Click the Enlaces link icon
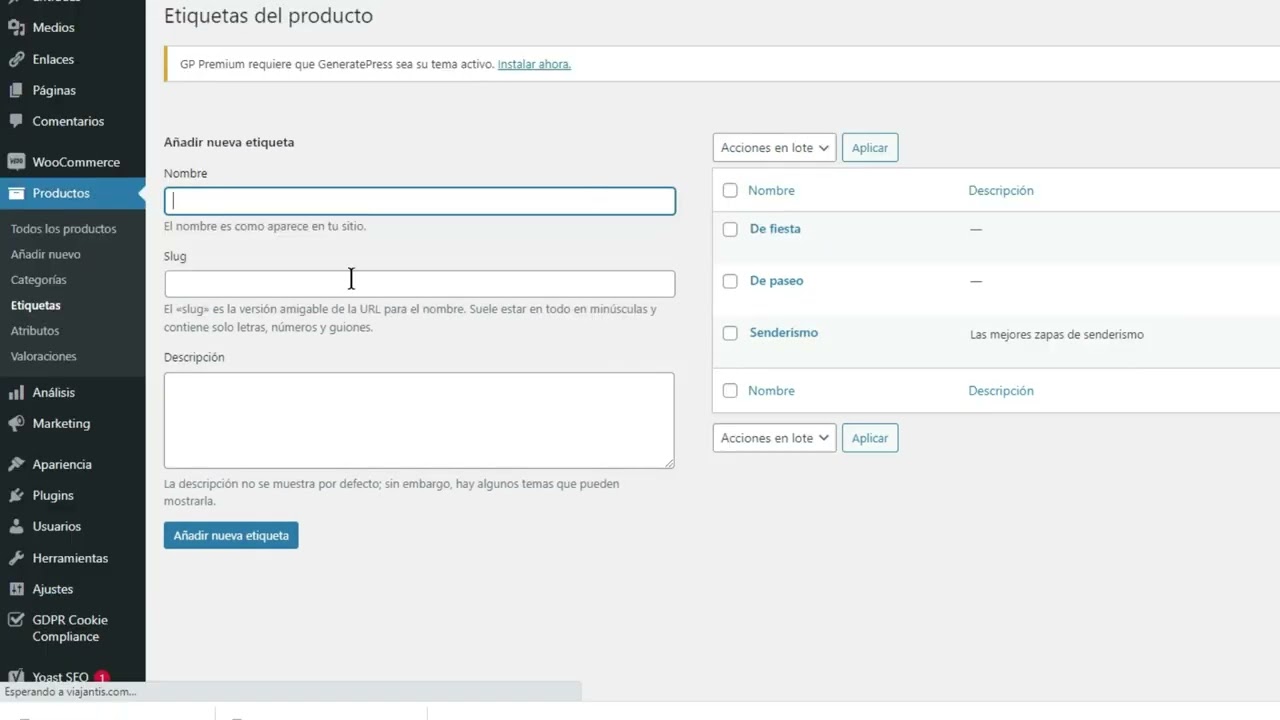 pyautogui.click(x=16, y=59)
